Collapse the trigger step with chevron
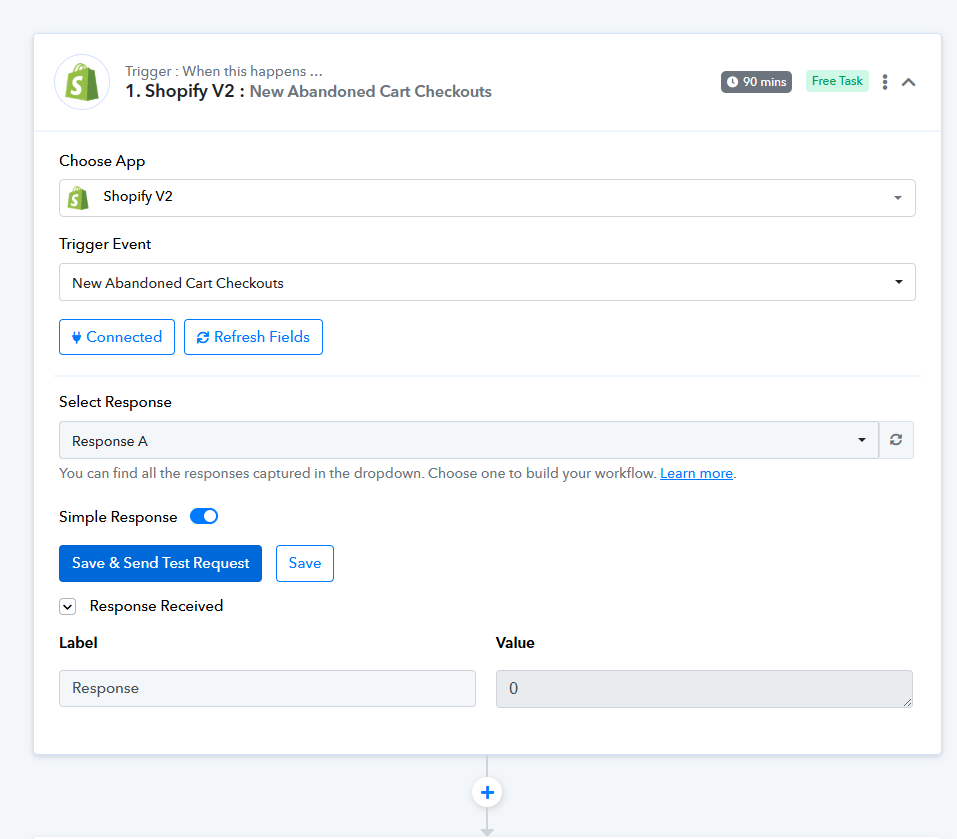This screenshot has width=957, height=839. (908, 82)
